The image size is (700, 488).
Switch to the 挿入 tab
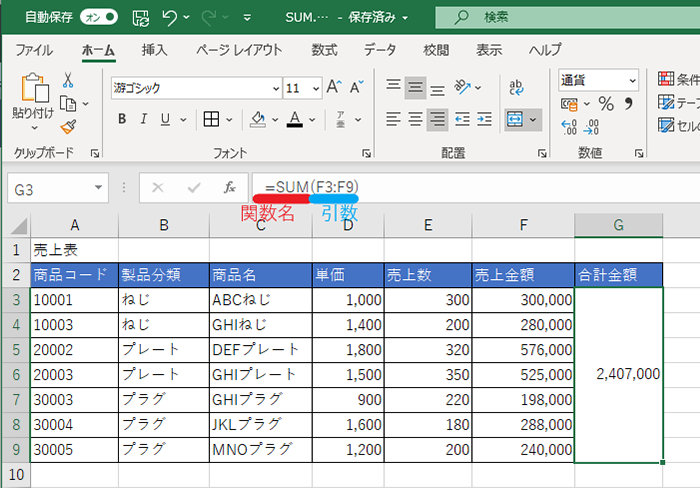[154, 50]
